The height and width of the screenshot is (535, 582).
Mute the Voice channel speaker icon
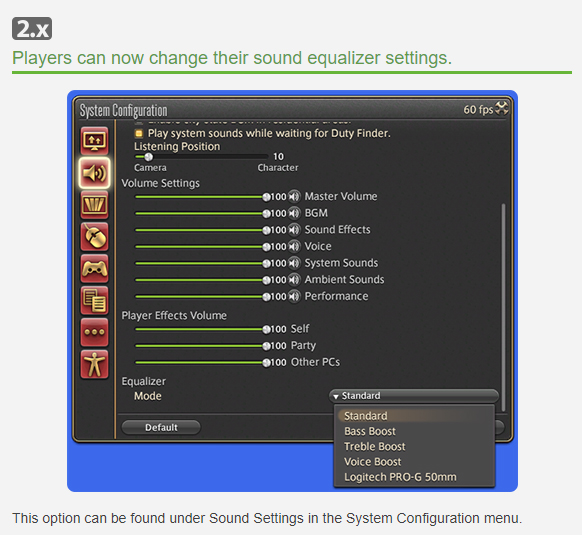point(294,246)
